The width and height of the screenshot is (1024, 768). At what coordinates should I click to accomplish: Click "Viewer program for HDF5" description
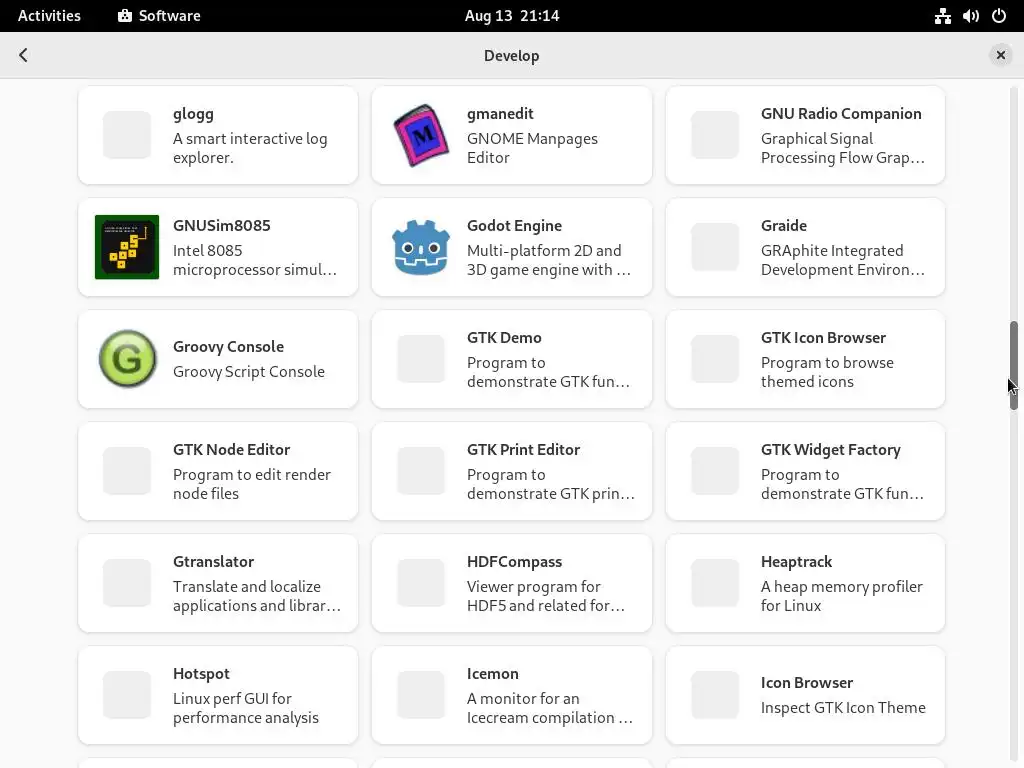[x=546, y=596]
